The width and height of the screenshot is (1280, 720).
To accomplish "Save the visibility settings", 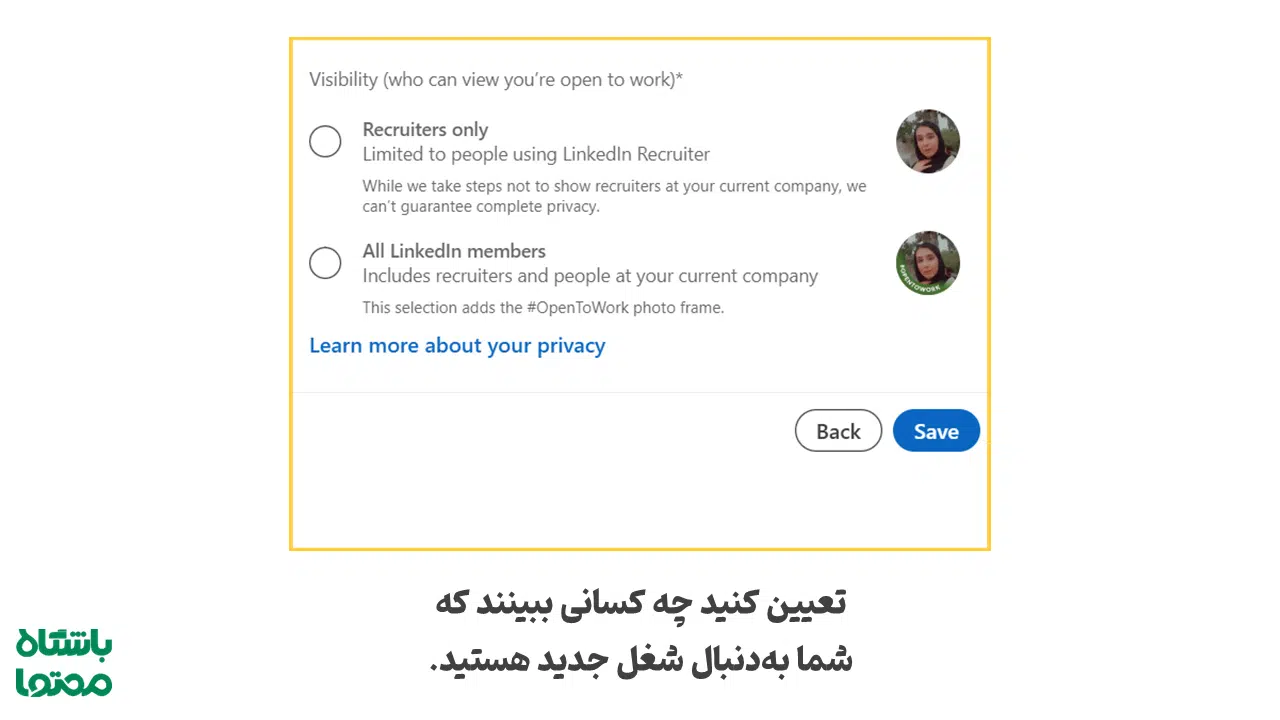I will coord(935,431).
